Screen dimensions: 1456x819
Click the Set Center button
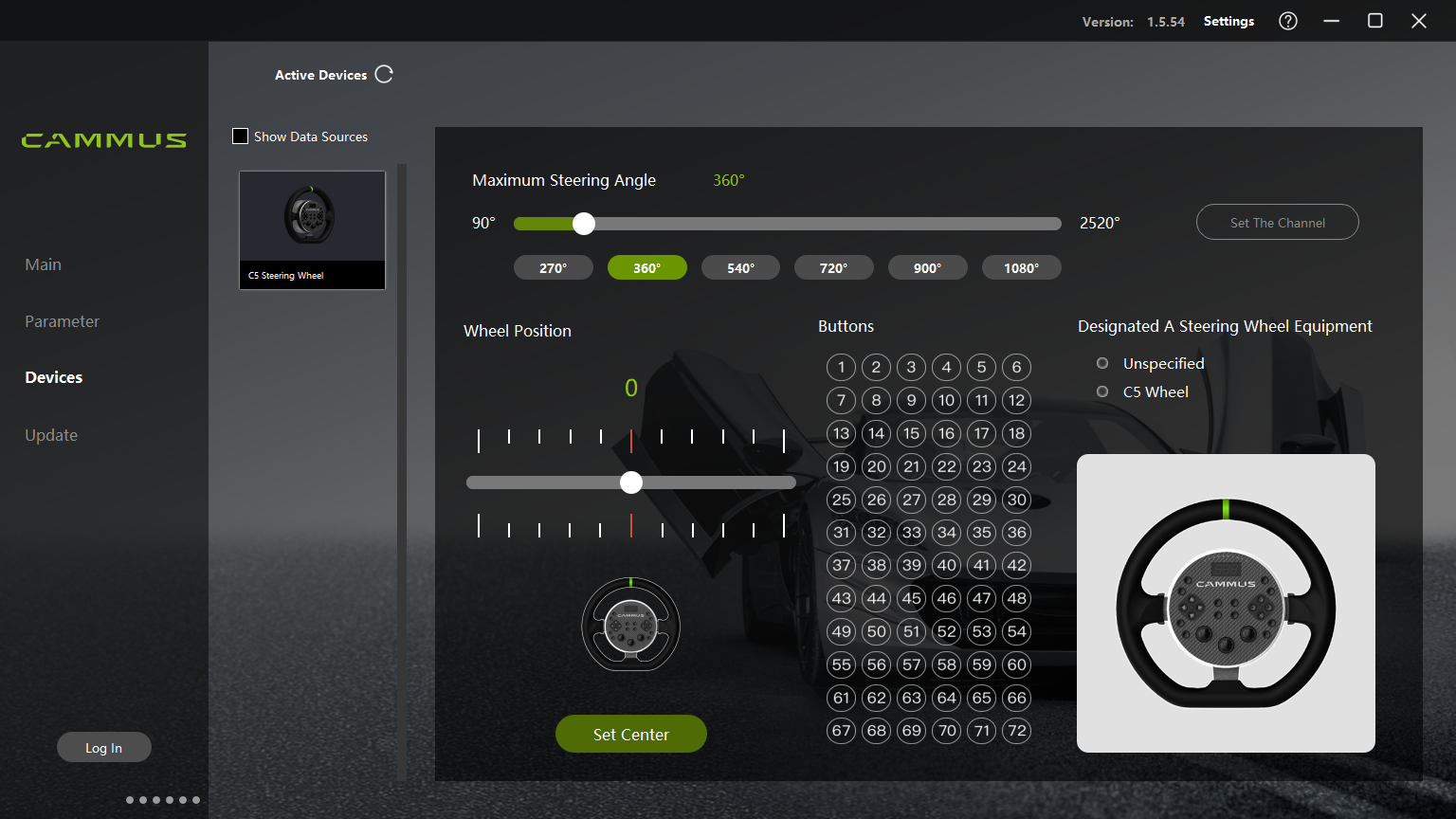(630, 734)
